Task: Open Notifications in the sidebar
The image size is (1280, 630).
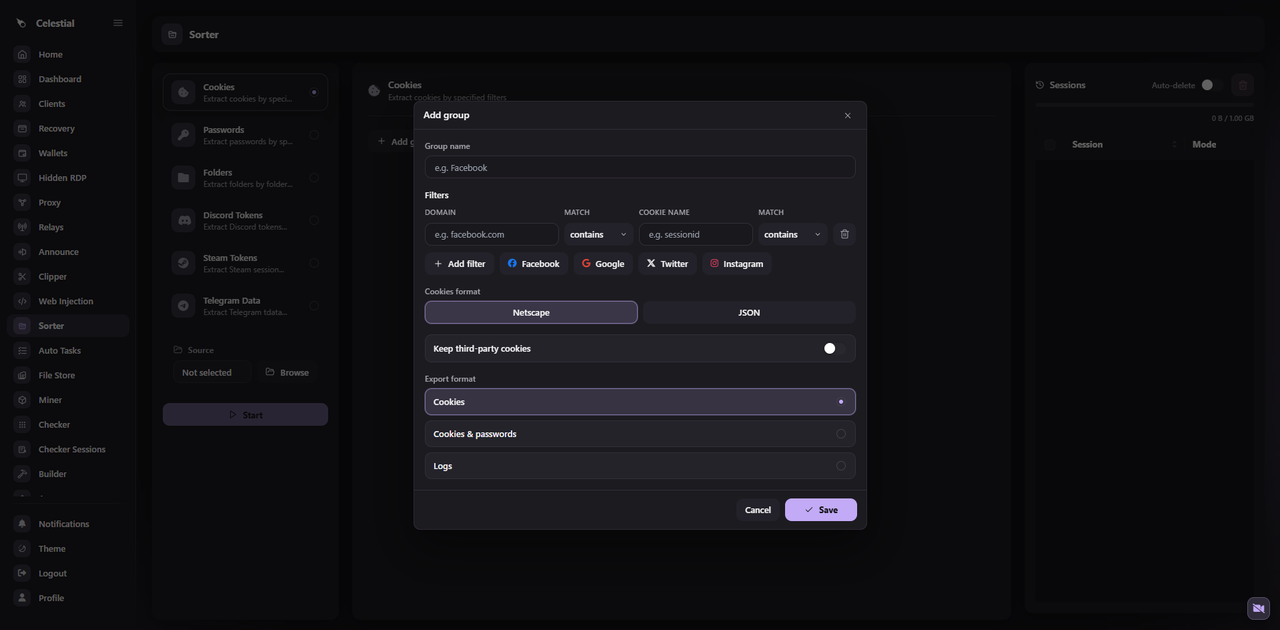Action: [x=68, y=524]
